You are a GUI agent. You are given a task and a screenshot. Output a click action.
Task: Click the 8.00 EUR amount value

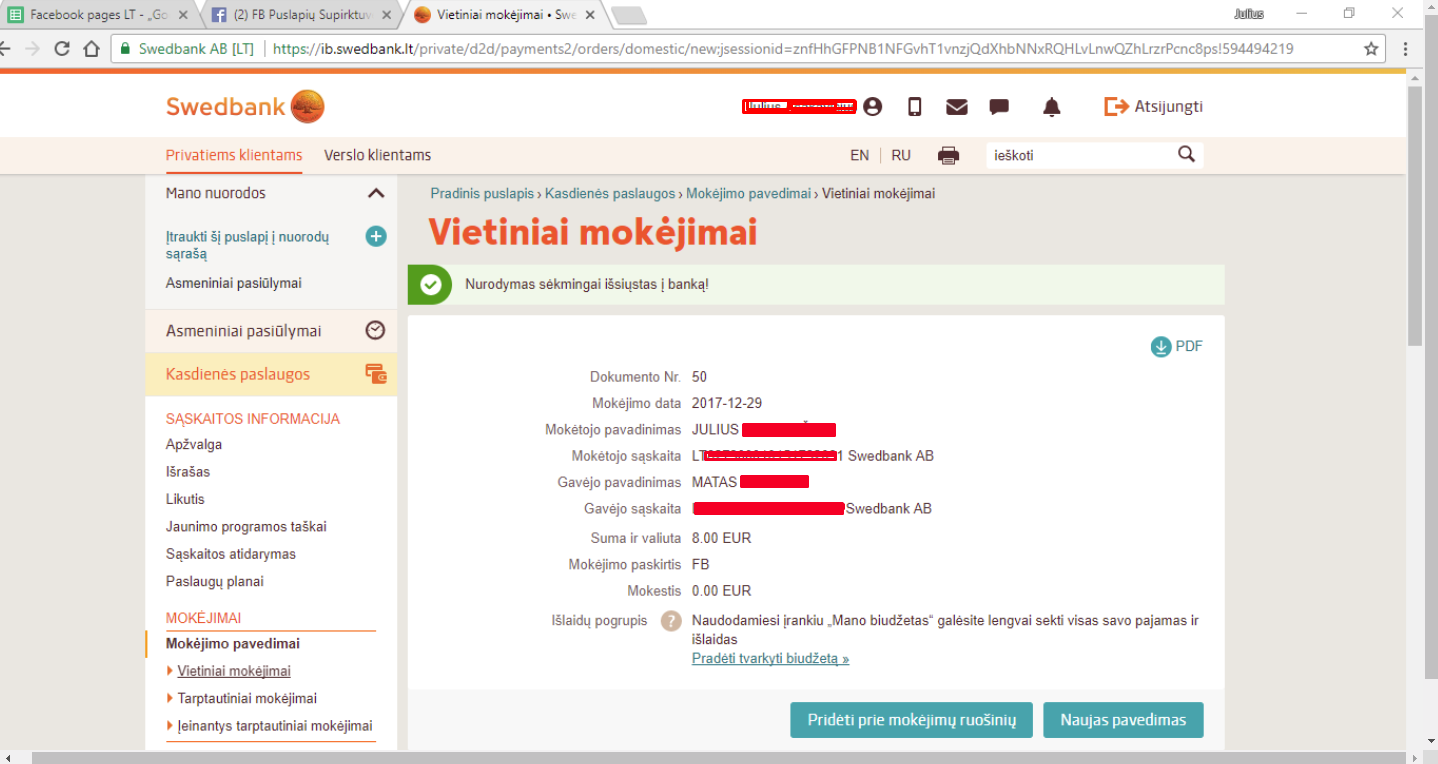[x=721, y=537]
